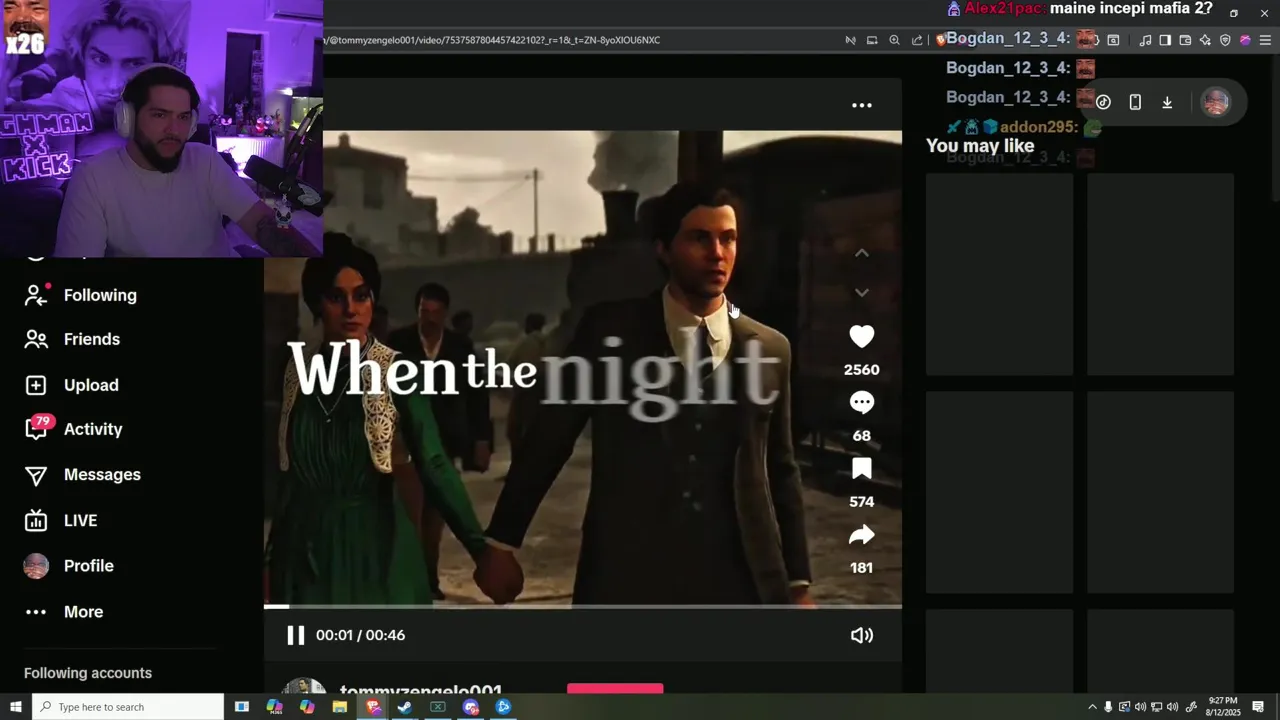Like the video with the heart icon
Screen dimensions: 1280x720
pos(861,337)
